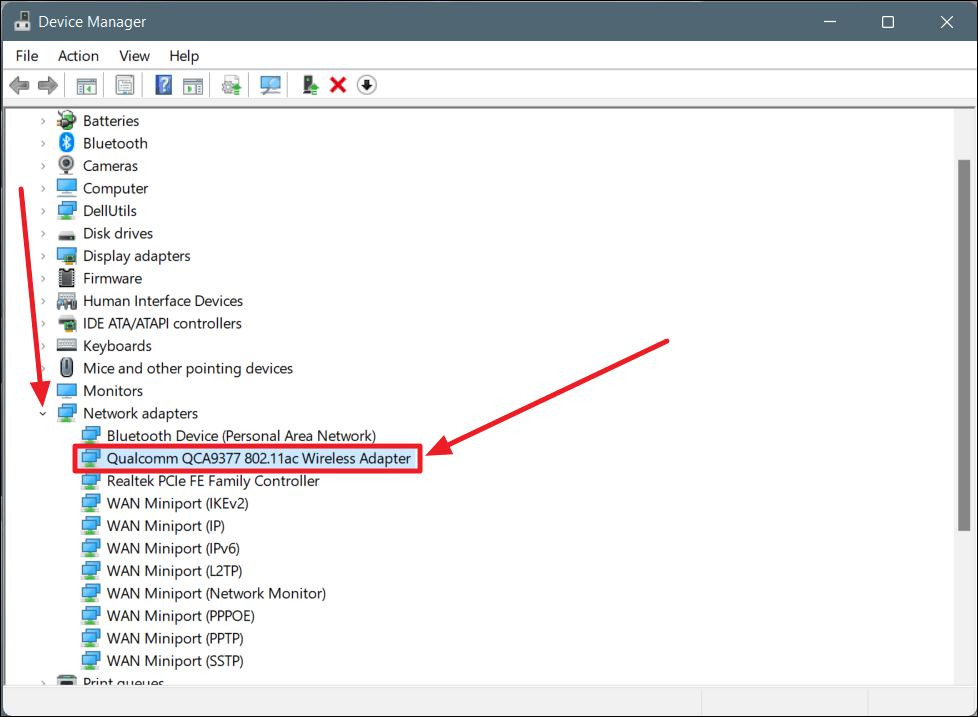Select Realtek PCIe FE Family Controller
The image size is (978, 717).
coord(213,481)
